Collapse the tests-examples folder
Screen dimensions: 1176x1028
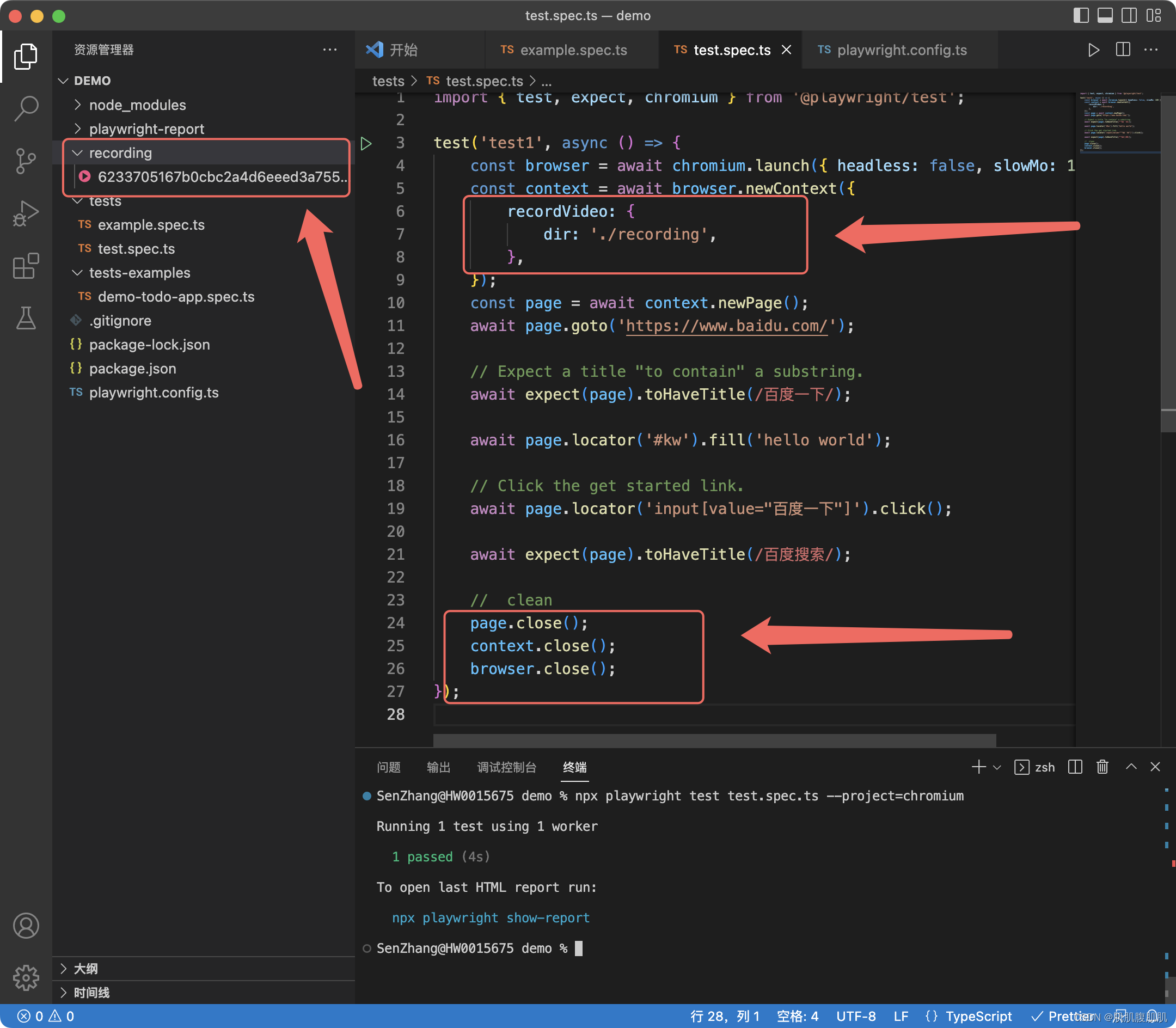click(204, 272)
